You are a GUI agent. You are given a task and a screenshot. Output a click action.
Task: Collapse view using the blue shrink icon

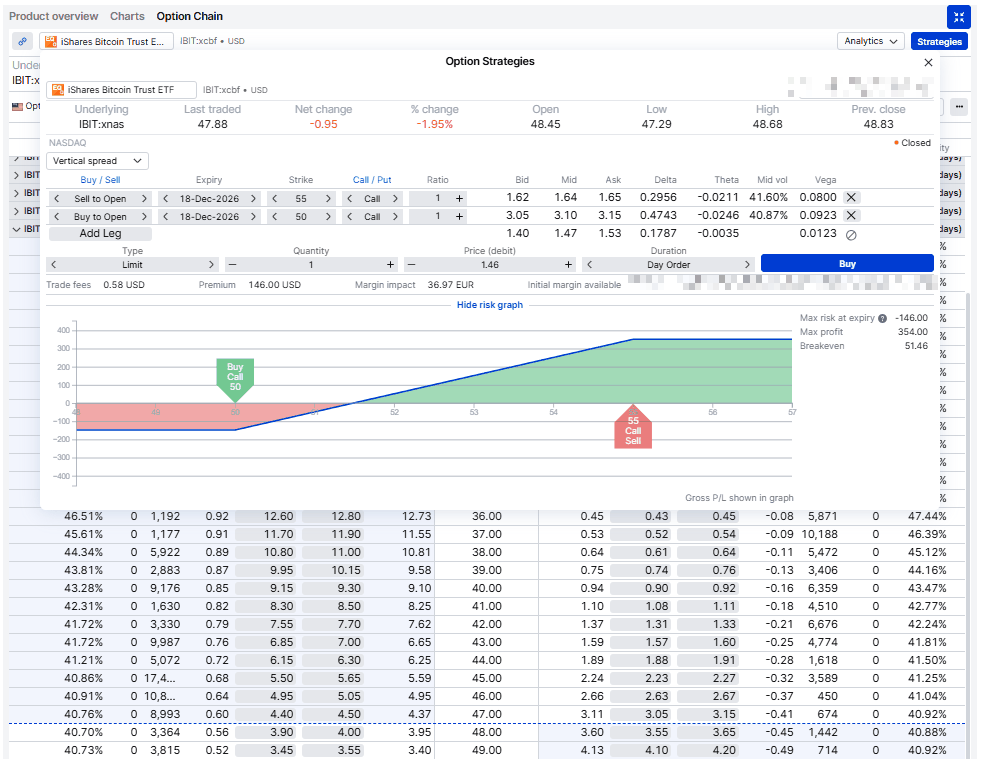958,18
